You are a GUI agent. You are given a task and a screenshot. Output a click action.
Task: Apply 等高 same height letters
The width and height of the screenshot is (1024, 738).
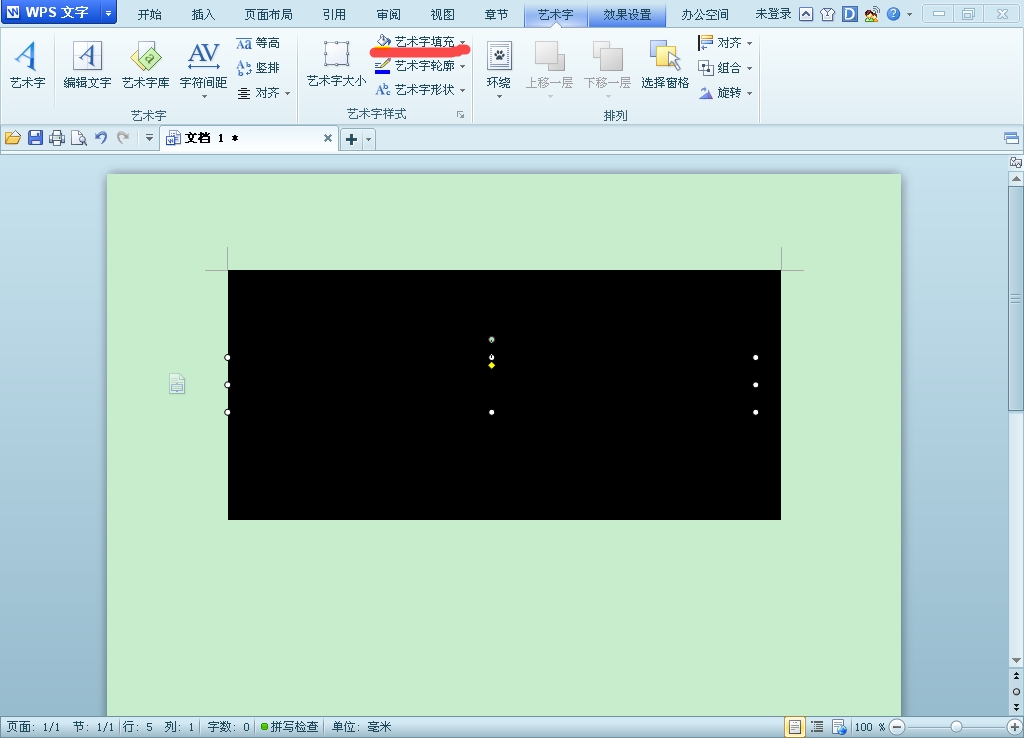pyautogui.click(x=259, y=43)
